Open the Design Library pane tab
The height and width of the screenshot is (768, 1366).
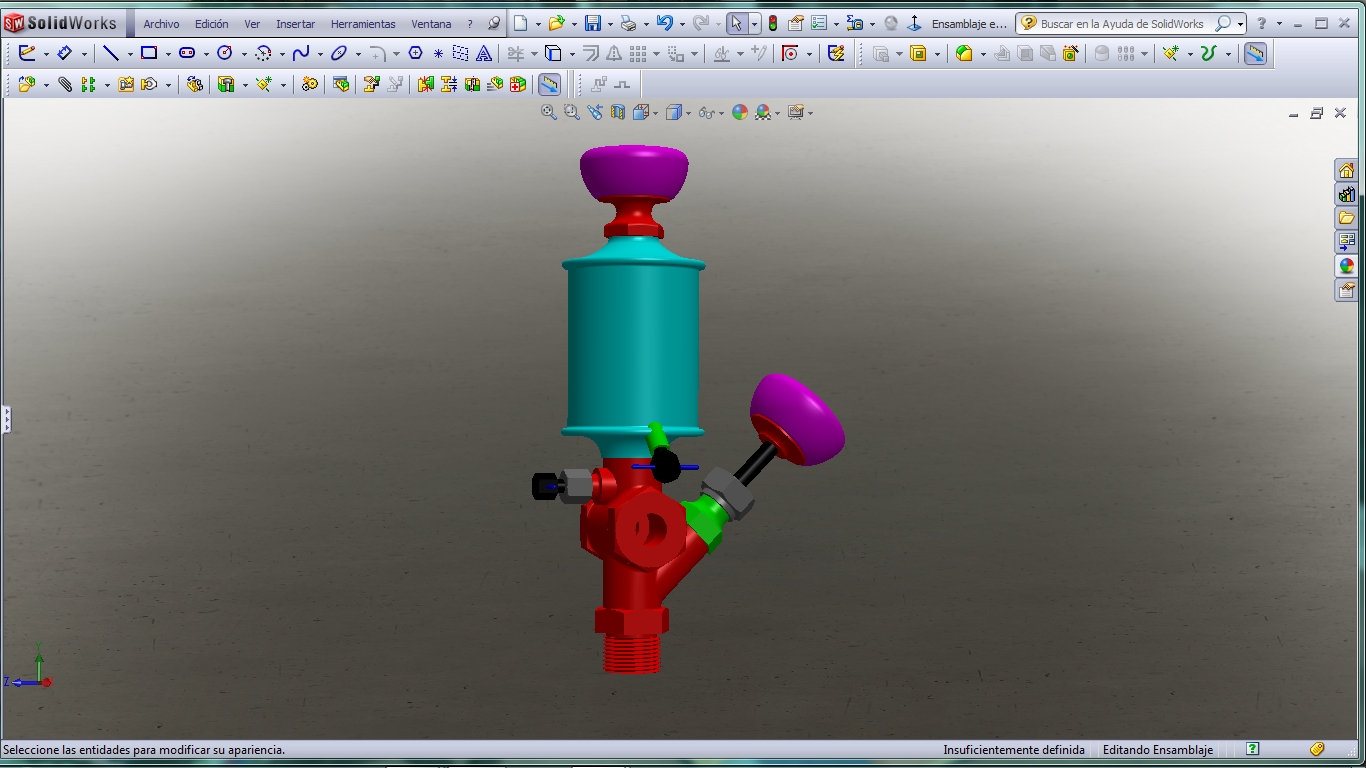coord(1347,194)
